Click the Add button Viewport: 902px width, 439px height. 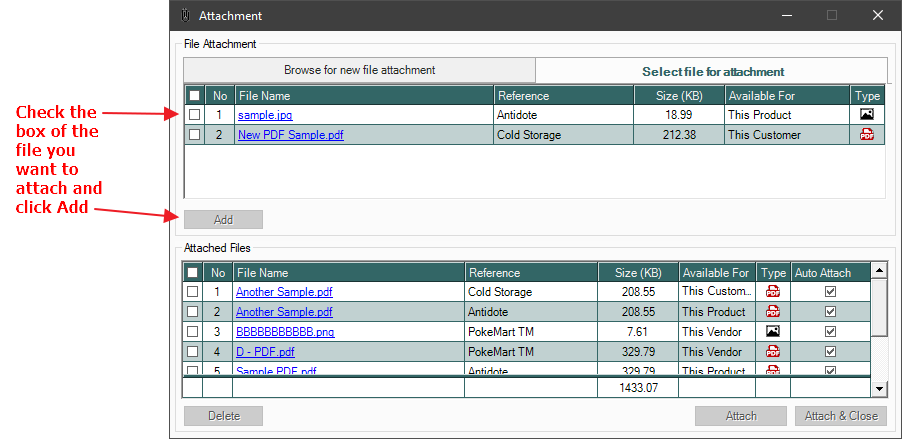[x=223, y=219]
